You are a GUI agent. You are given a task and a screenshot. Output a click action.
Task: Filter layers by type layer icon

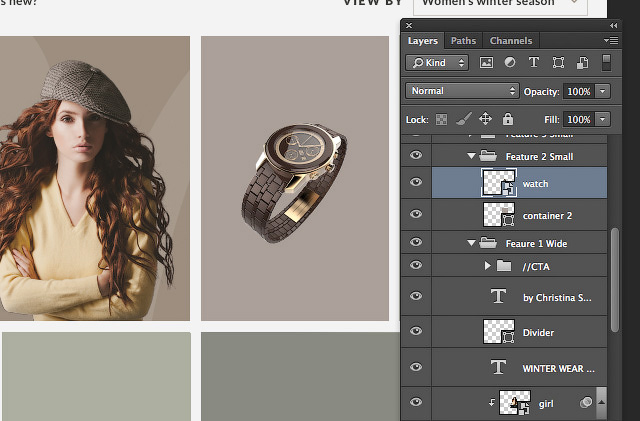[533, 63]
